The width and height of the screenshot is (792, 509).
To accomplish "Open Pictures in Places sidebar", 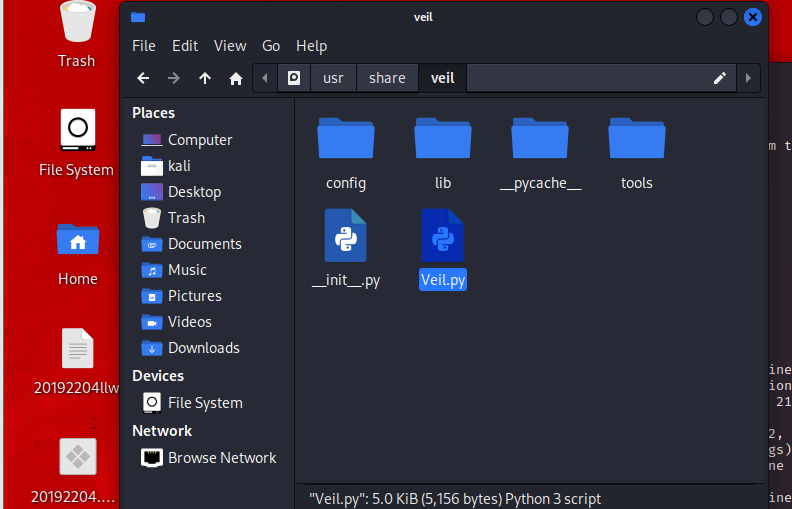I will [181, 296].
